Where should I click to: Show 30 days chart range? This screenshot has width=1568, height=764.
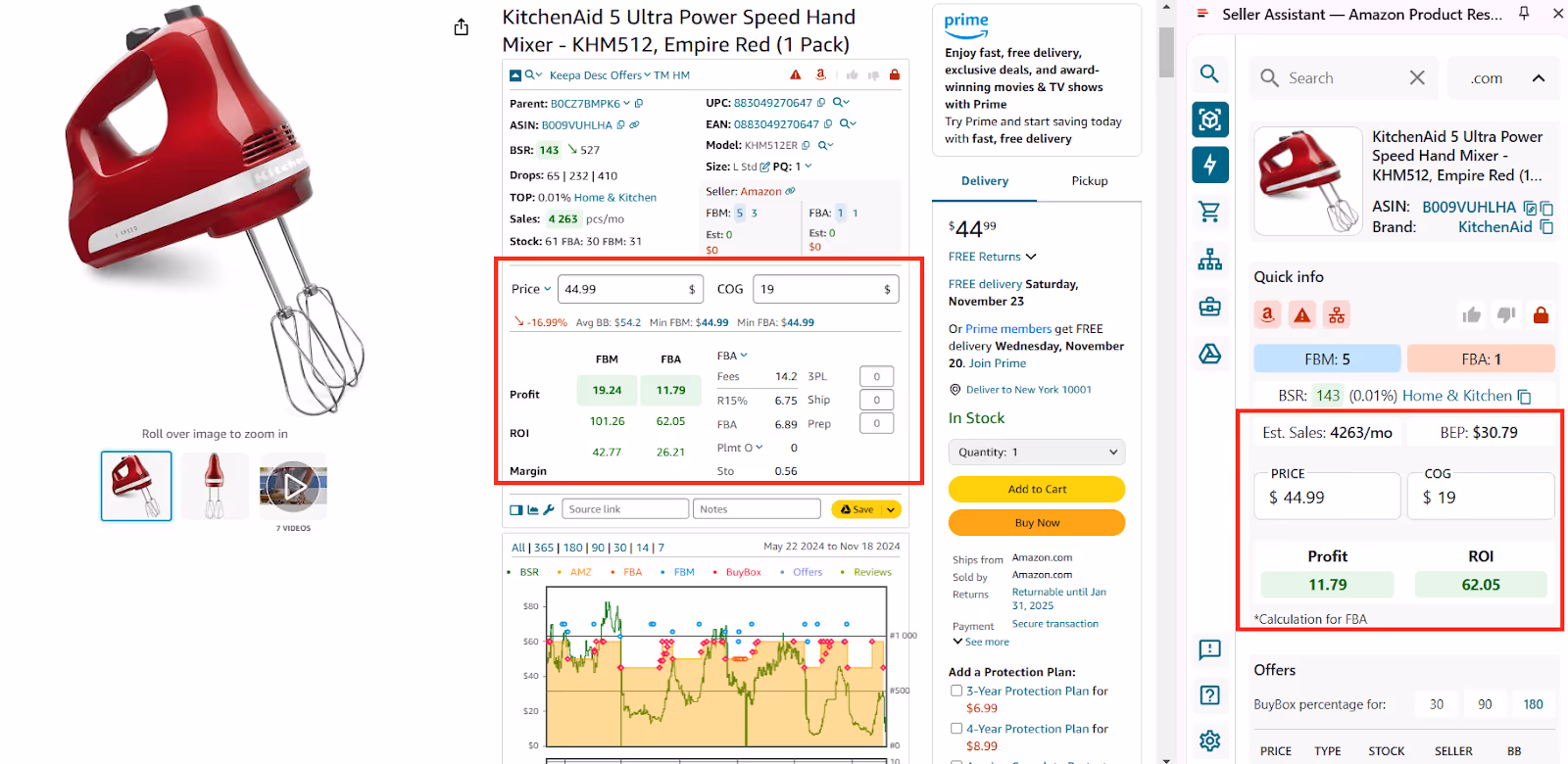point(620,548)
